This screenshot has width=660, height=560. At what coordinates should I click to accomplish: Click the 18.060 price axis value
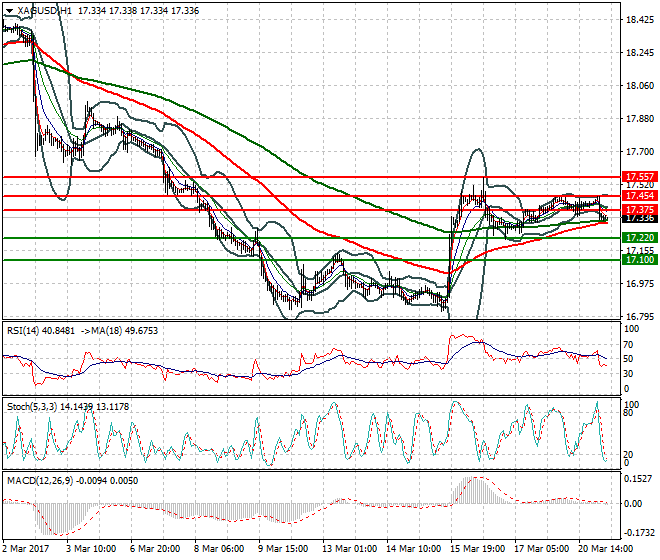pyautogui.click(x=640, y=86)
